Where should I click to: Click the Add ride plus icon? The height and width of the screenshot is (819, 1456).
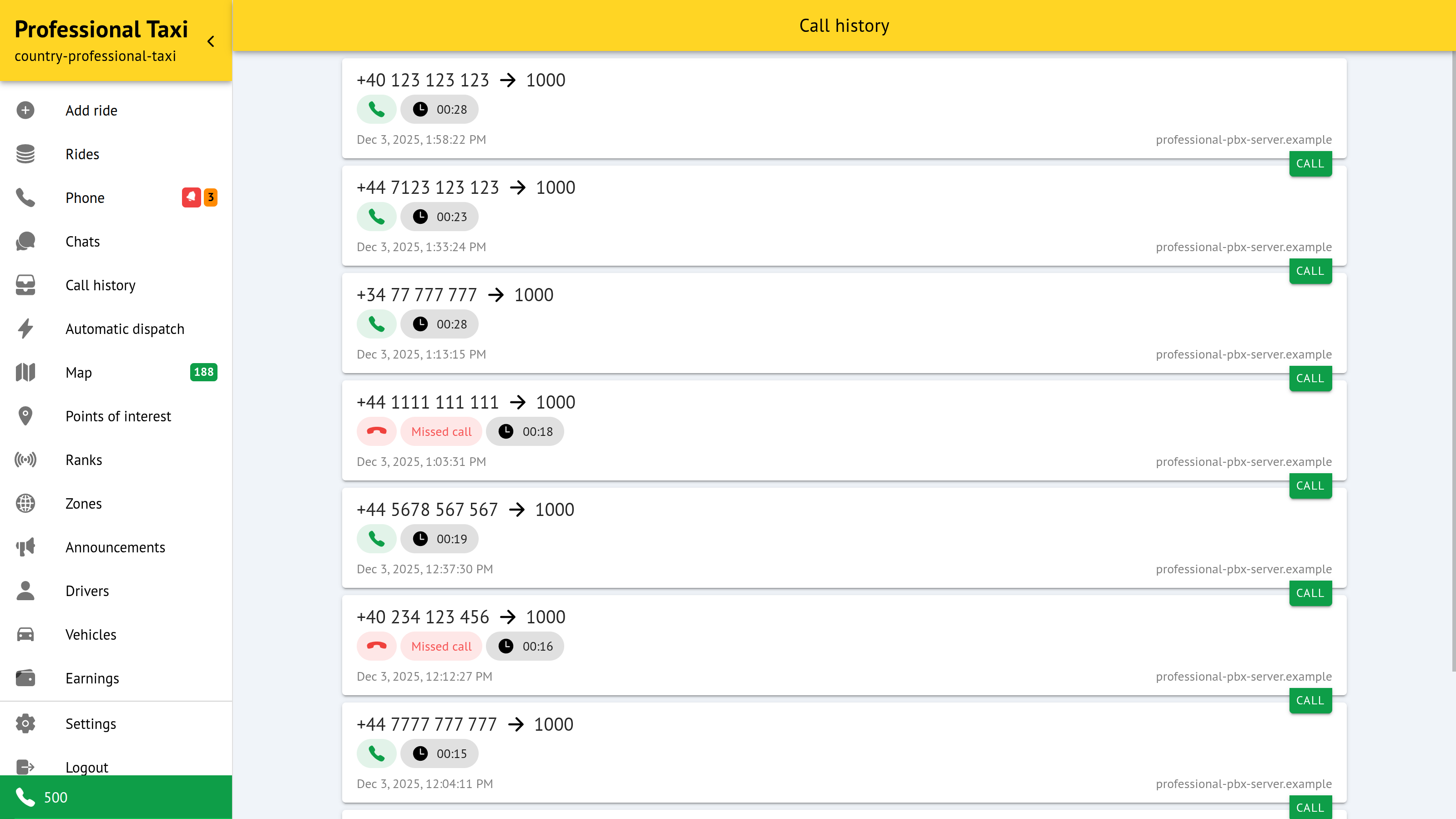(25, 110)
